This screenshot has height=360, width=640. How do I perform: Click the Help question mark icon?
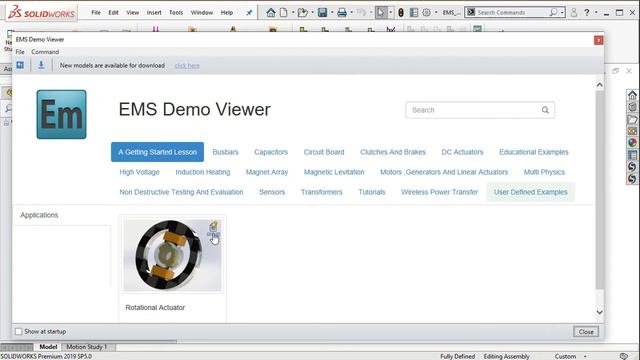pyautogui.click(x=587, y=13)
